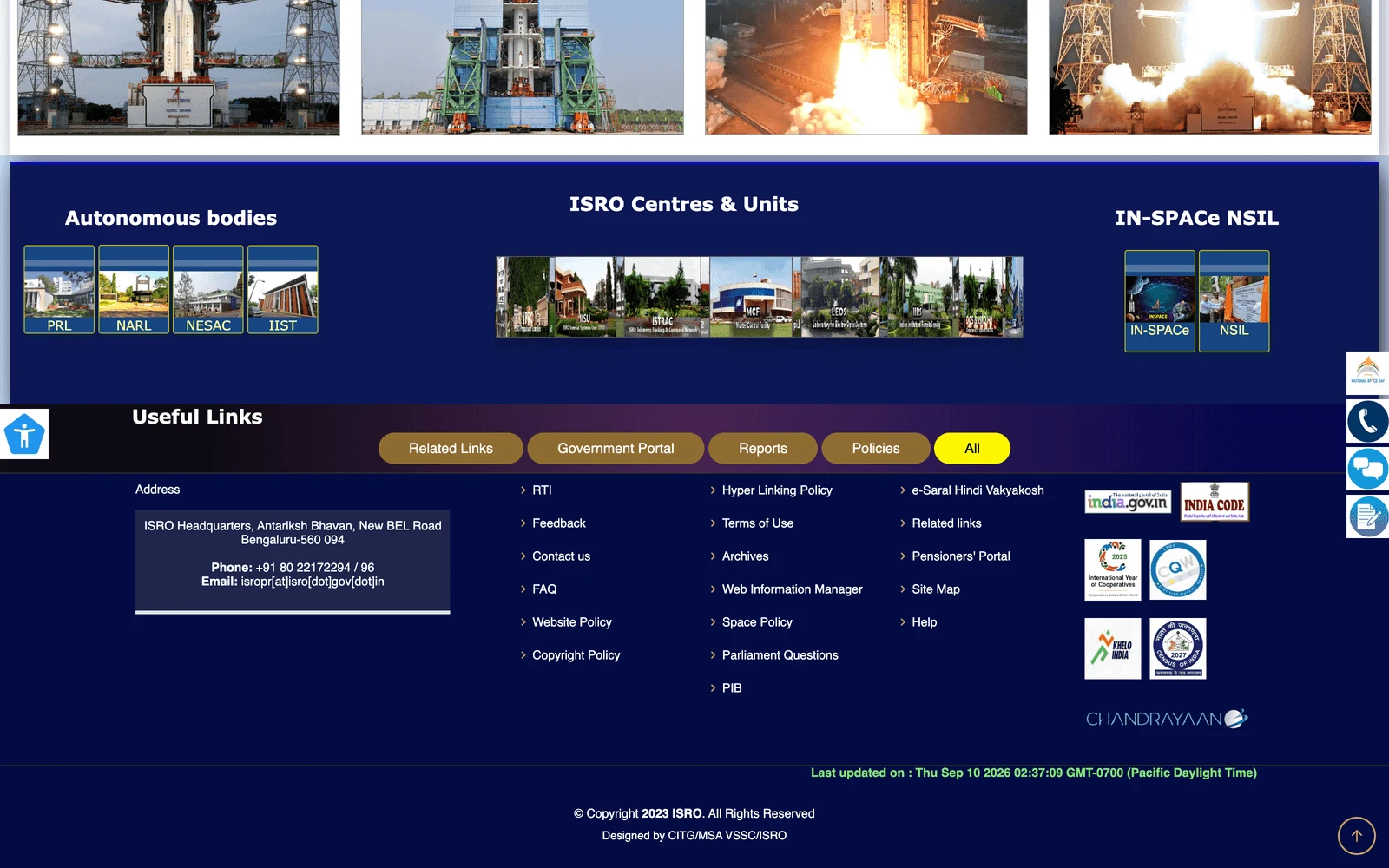The image size is (1389, 868).
Task: Open the RTI link
Action: (542, 490)
